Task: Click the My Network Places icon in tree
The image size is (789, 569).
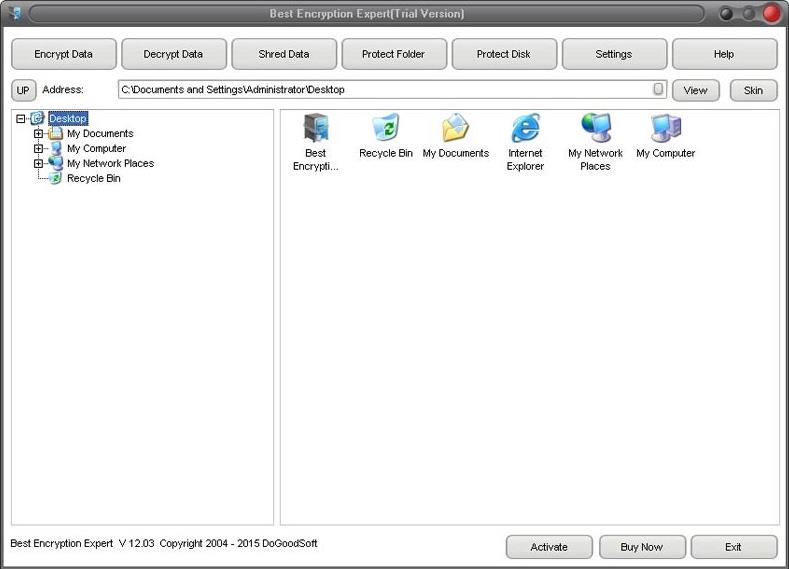Action: (x=55, y=163)
